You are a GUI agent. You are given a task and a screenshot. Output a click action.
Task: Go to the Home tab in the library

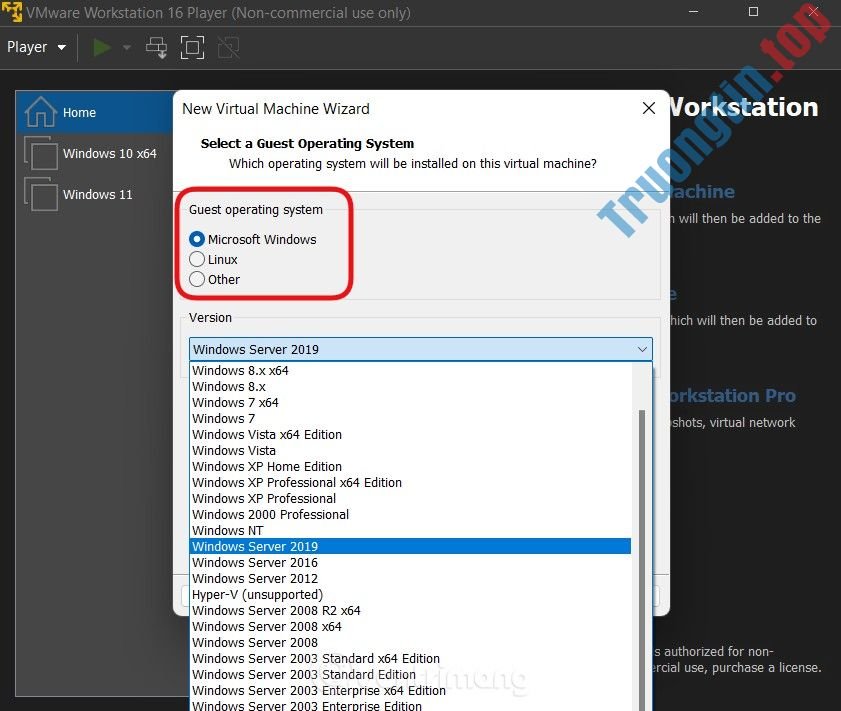pos(79,112)
